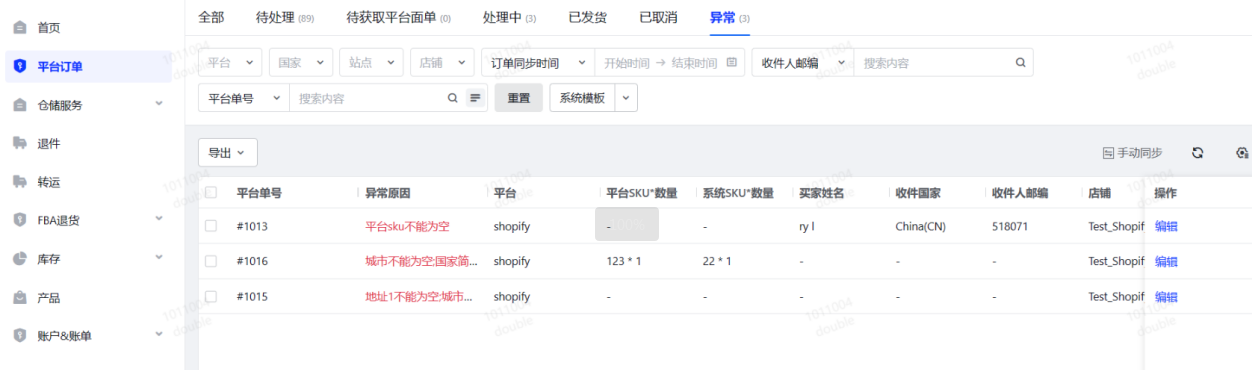Screen dimensions: 1252x370
Task: Click the red text 城市不能为空;国家简...
Action: click(x=421, y=261)
